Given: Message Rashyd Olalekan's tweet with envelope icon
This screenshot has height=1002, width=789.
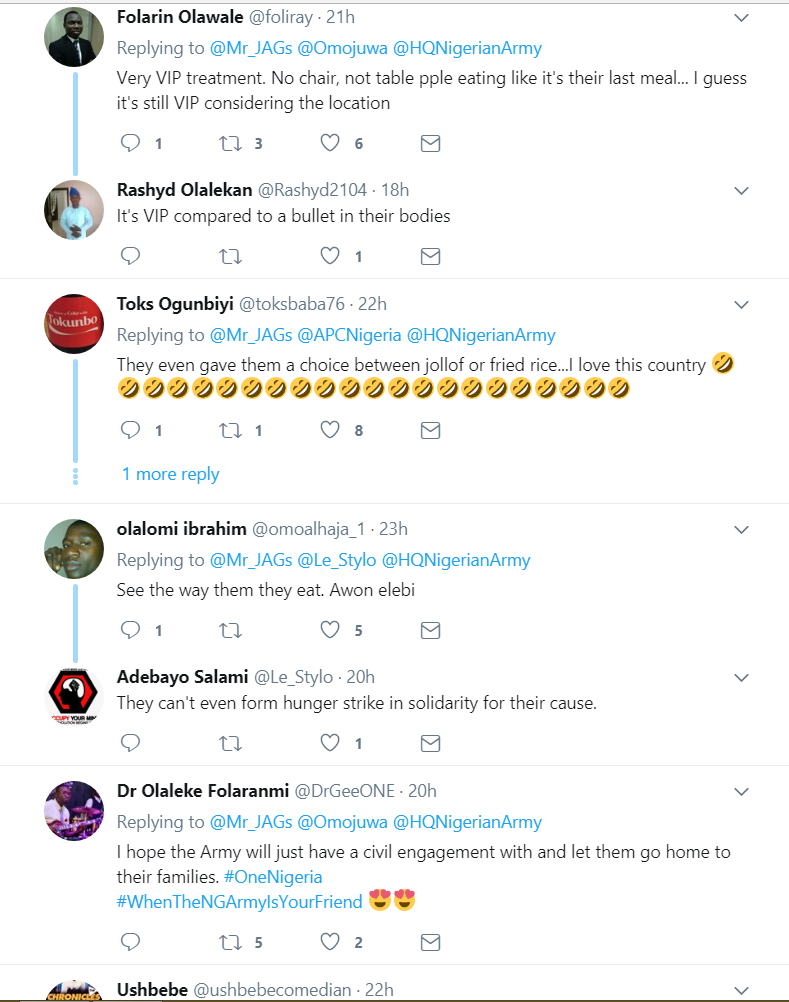Looking at the screenshot, I should pos(430,256).
